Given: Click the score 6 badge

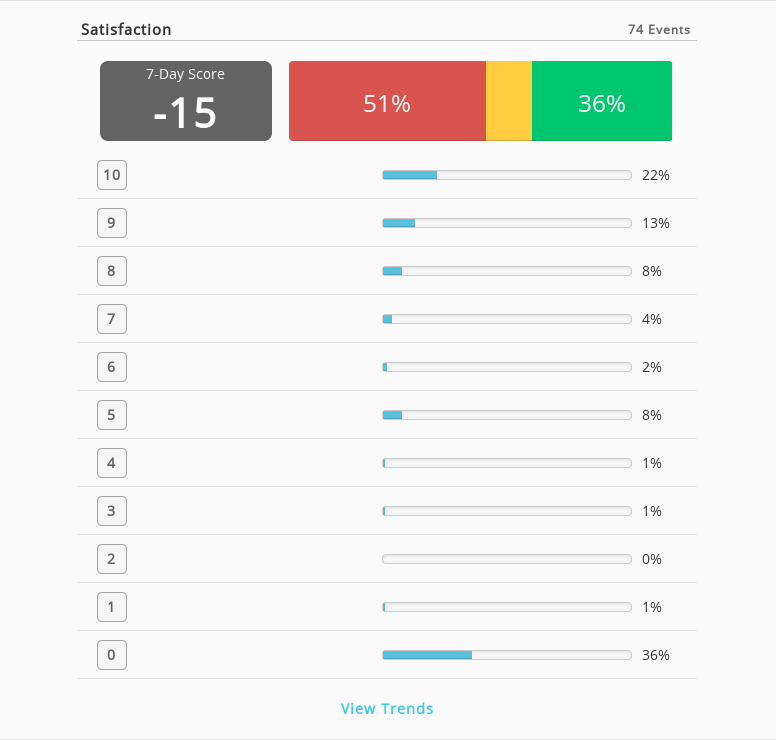Looking at the screenshot, I should coord(112,367).
